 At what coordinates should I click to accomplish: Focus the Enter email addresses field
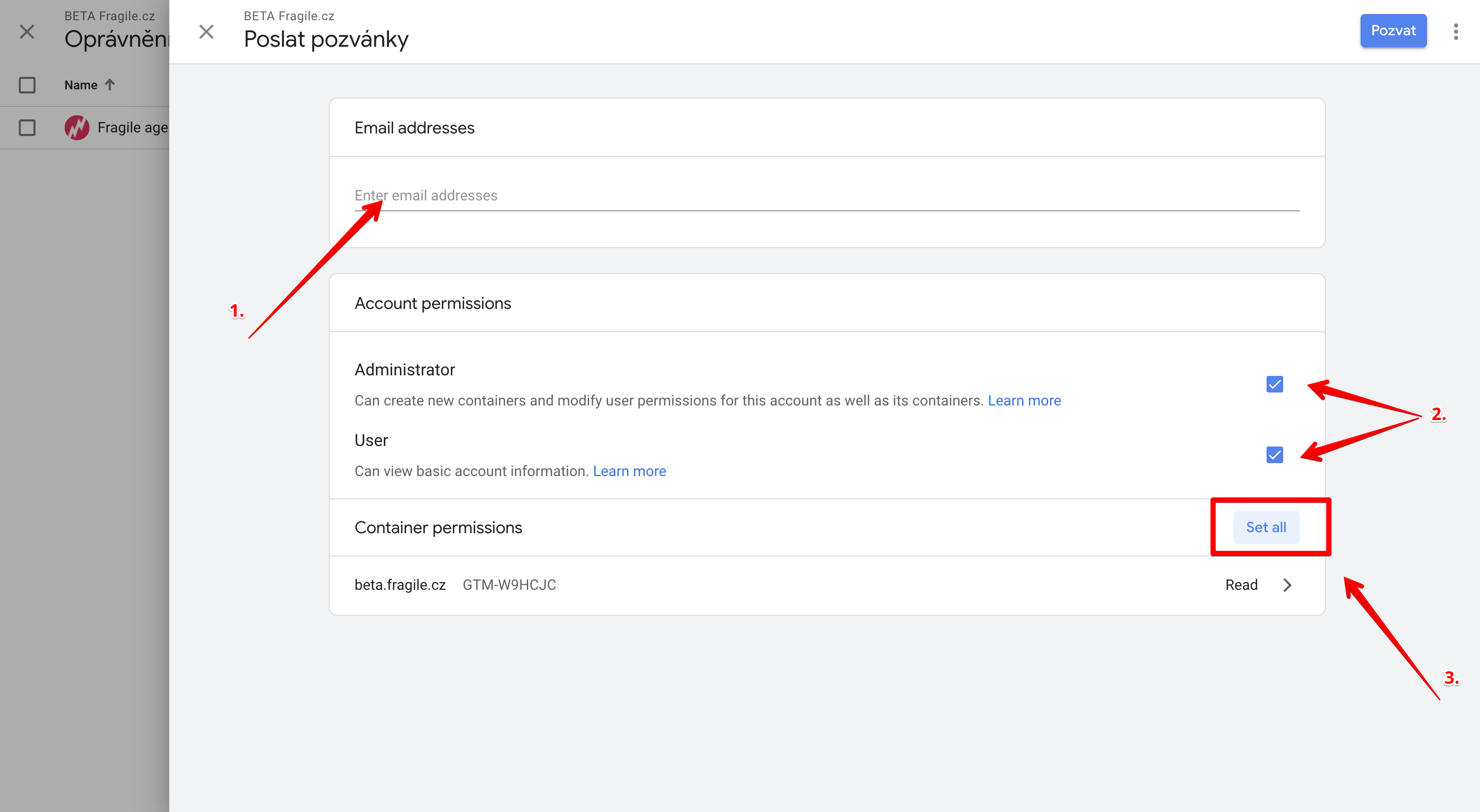[x=826, y=196]
